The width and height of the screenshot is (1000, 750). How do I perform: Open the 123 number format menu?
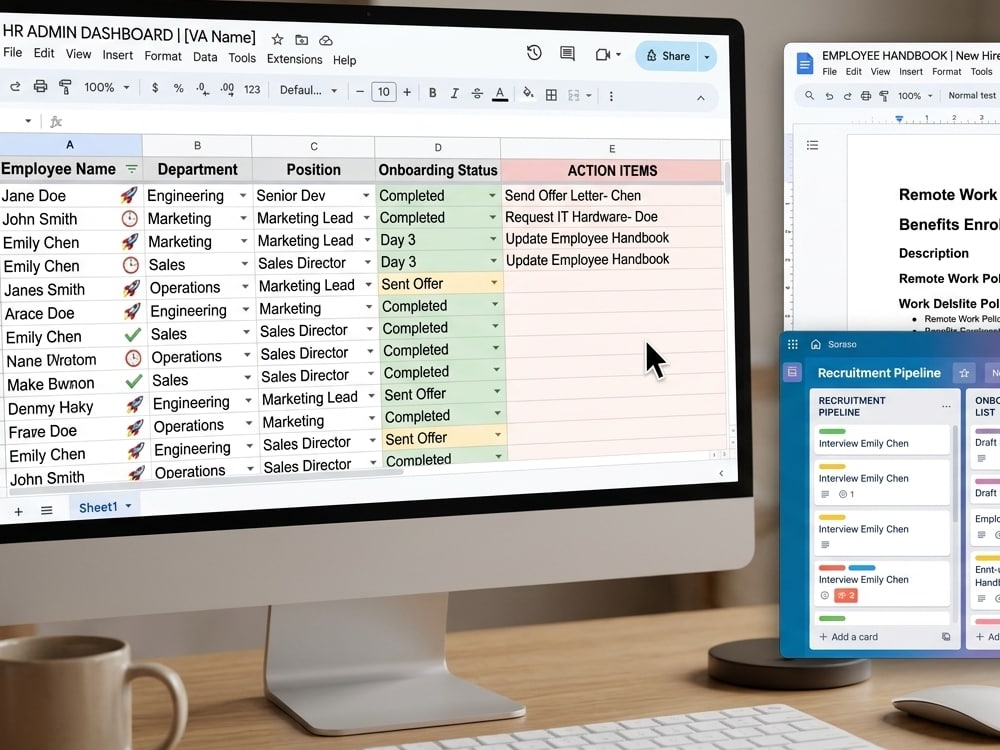[252, 90]
